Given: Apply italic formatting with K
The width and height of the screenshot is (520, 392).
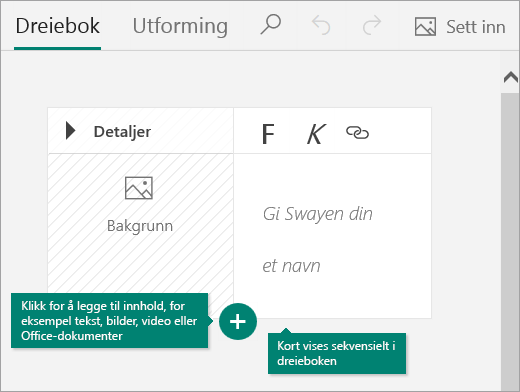Looking at the screenshot, I should (316, 134).
